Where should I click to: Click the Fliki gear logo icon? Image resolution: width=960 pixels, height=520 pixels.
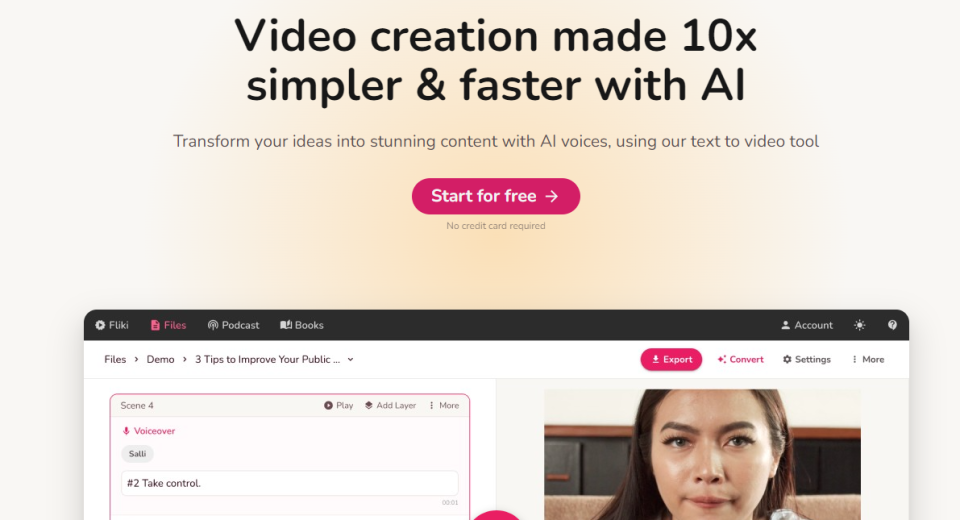click(100, 325)
